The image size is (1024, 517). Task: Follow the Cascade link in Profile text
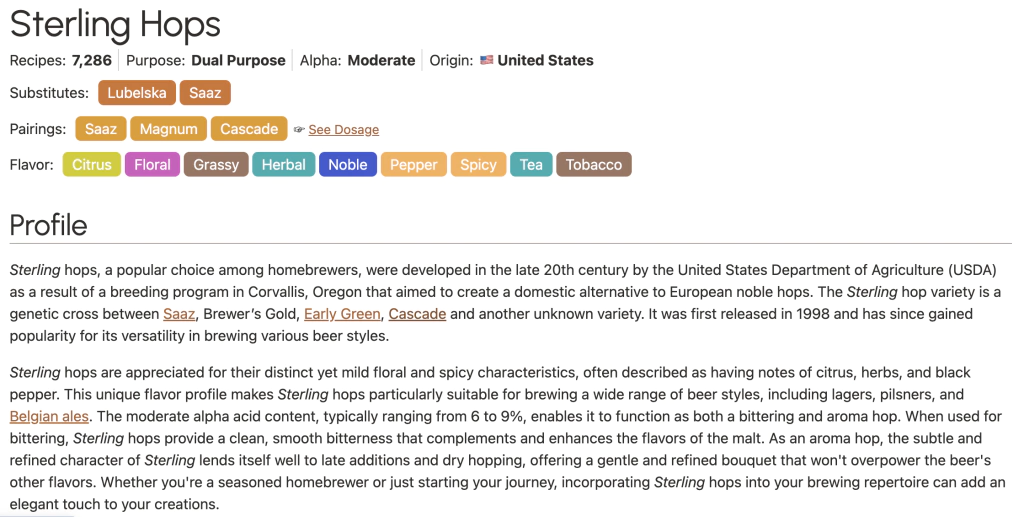click(417, 314)
